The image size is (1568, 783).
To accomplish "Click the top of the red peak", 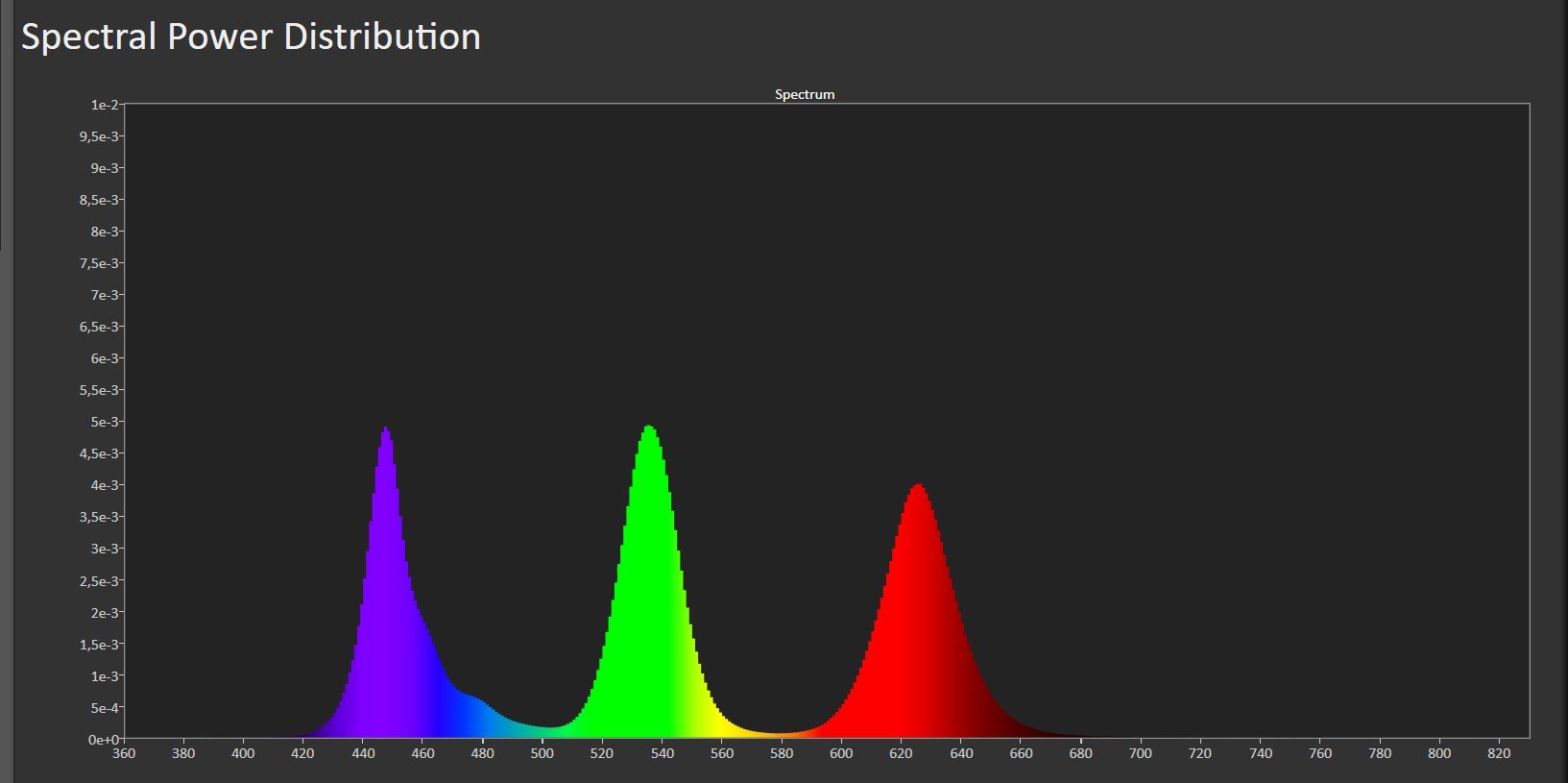I will tap(919, 486).
